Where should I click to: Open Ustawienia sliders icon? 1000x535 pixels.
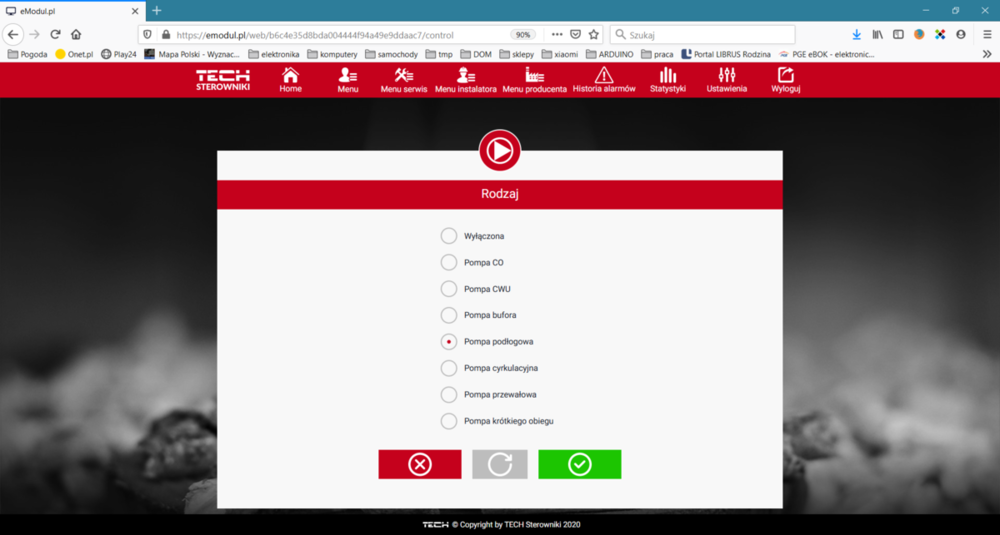727,76
